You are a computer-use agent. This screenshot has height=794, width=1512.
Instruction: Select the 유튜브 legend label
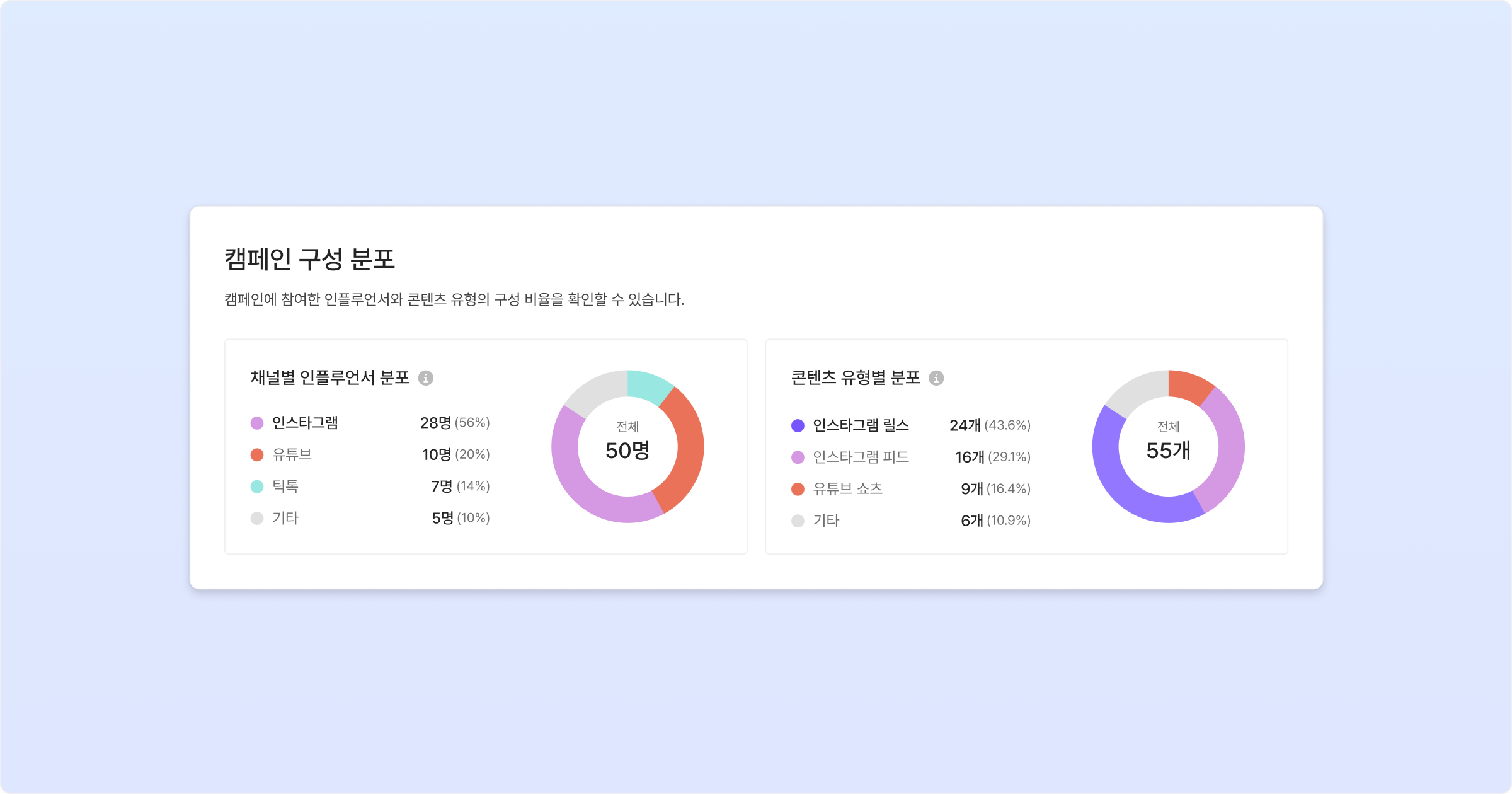[292, 455]
